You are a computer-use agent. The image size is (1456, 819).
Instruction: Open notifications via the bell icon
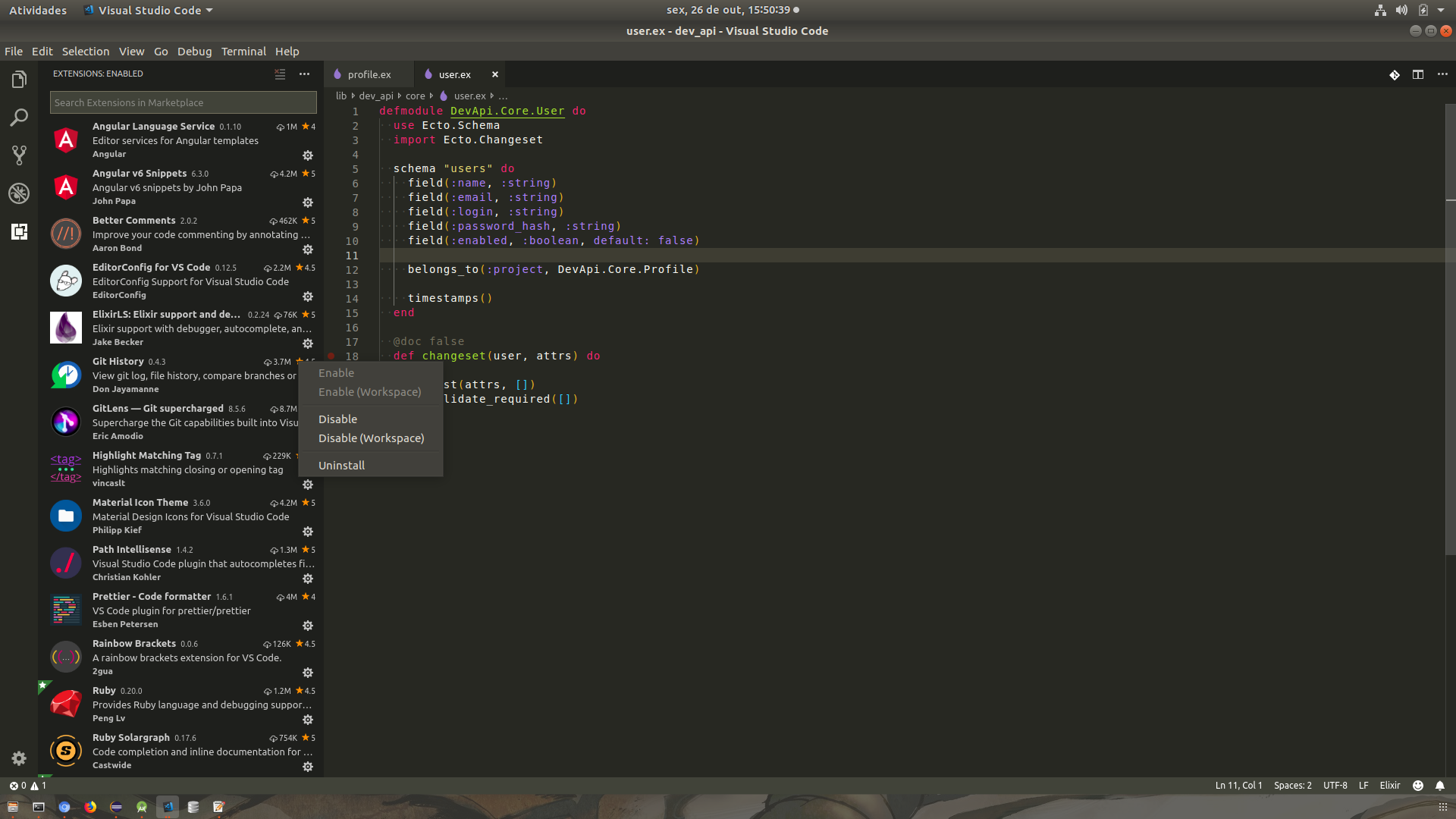coord(1440,785)
